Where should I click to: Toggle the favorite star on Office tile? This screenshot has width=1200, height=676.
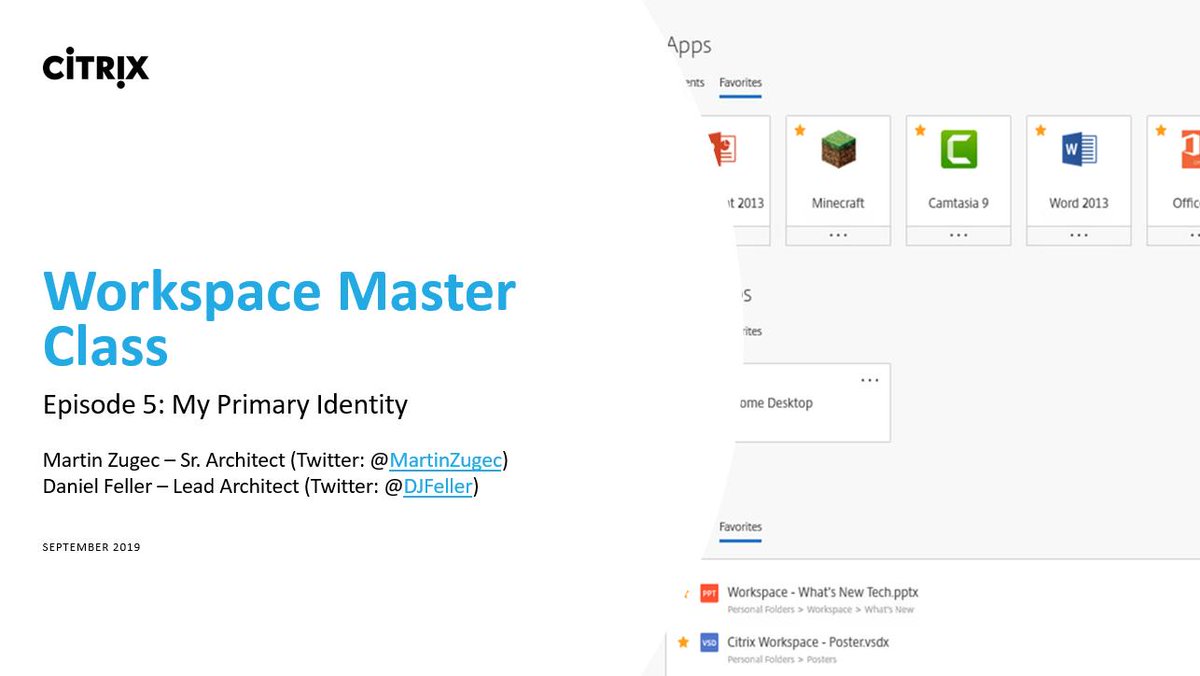pos(1160,130)
